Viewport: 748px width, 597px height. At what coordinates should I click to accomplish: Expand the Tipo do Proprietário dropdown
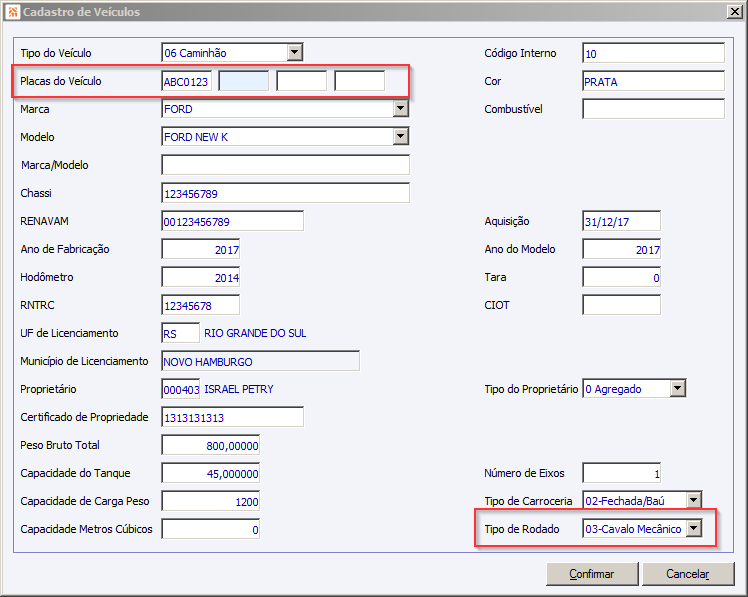[677, 388]
